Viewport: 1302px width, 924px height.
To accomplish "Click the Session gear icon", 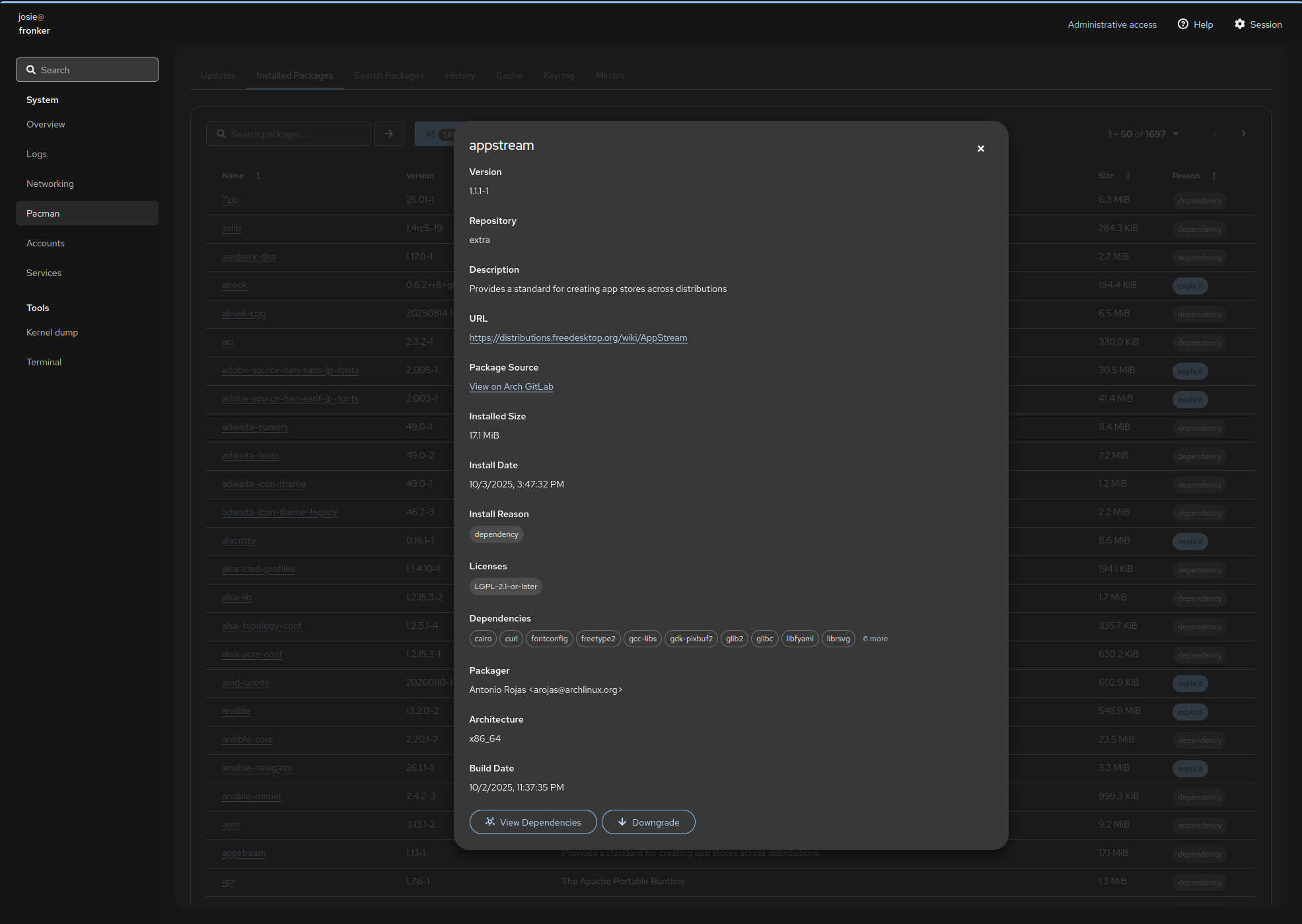I will (1239, 24).
